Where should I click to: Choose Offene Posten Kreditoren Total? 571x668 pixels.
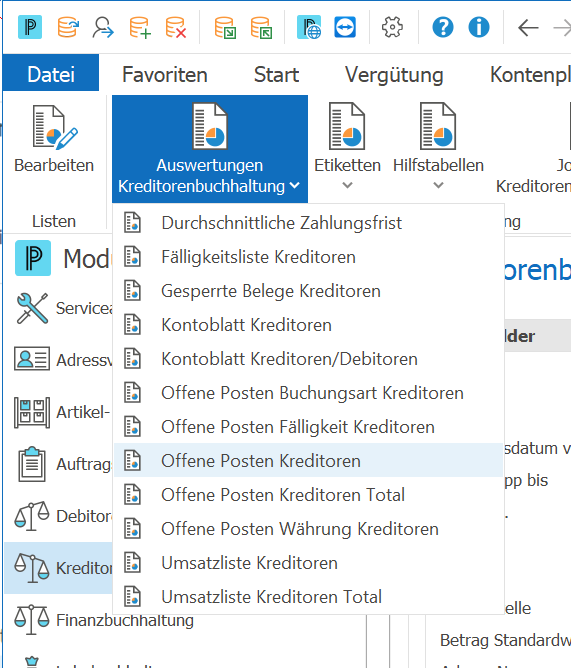coord(309,495)
